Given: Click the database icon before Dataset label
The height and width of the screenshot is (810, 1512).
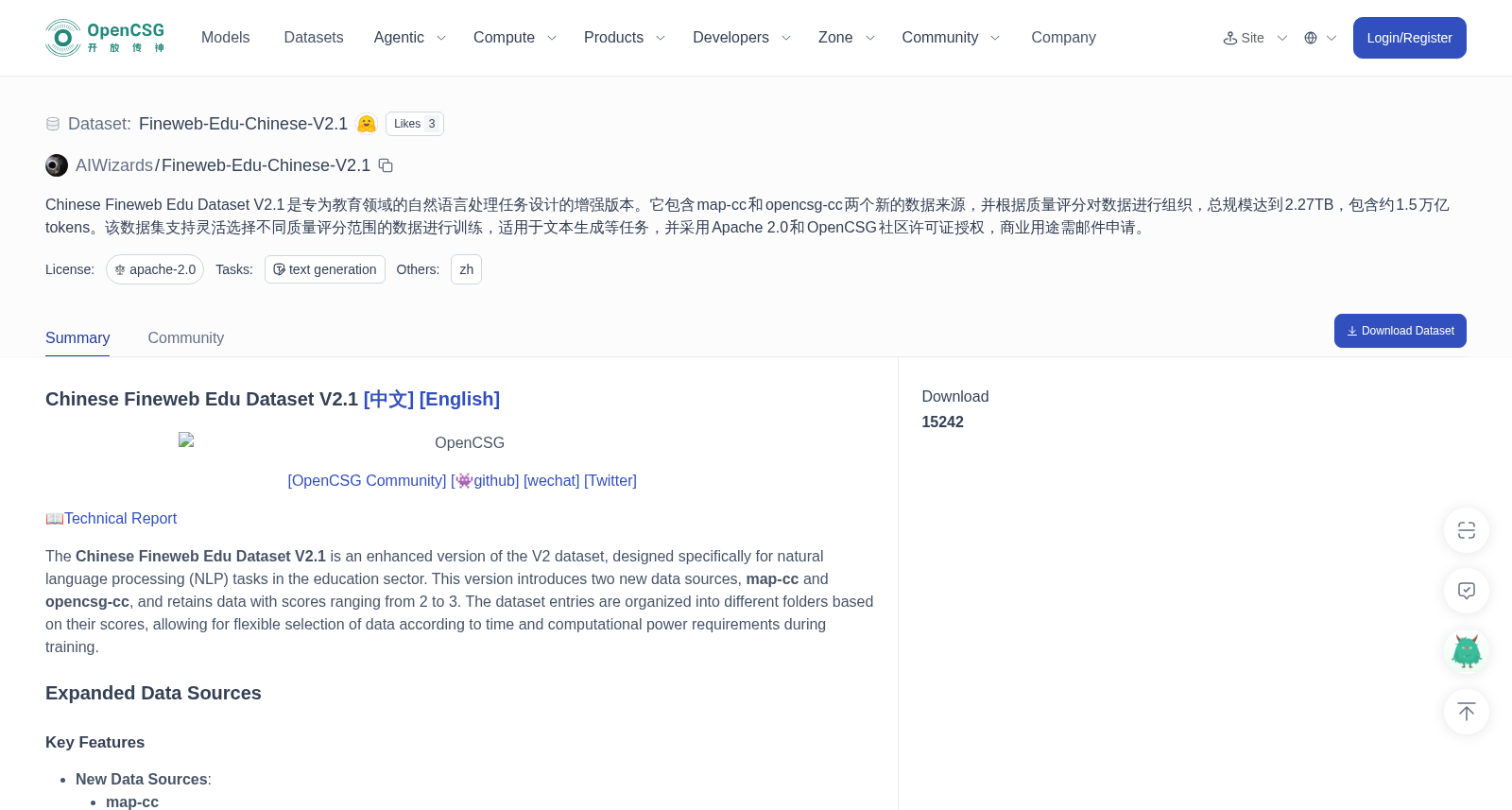Looking at the screenshot, I should [x=53, y=124].
